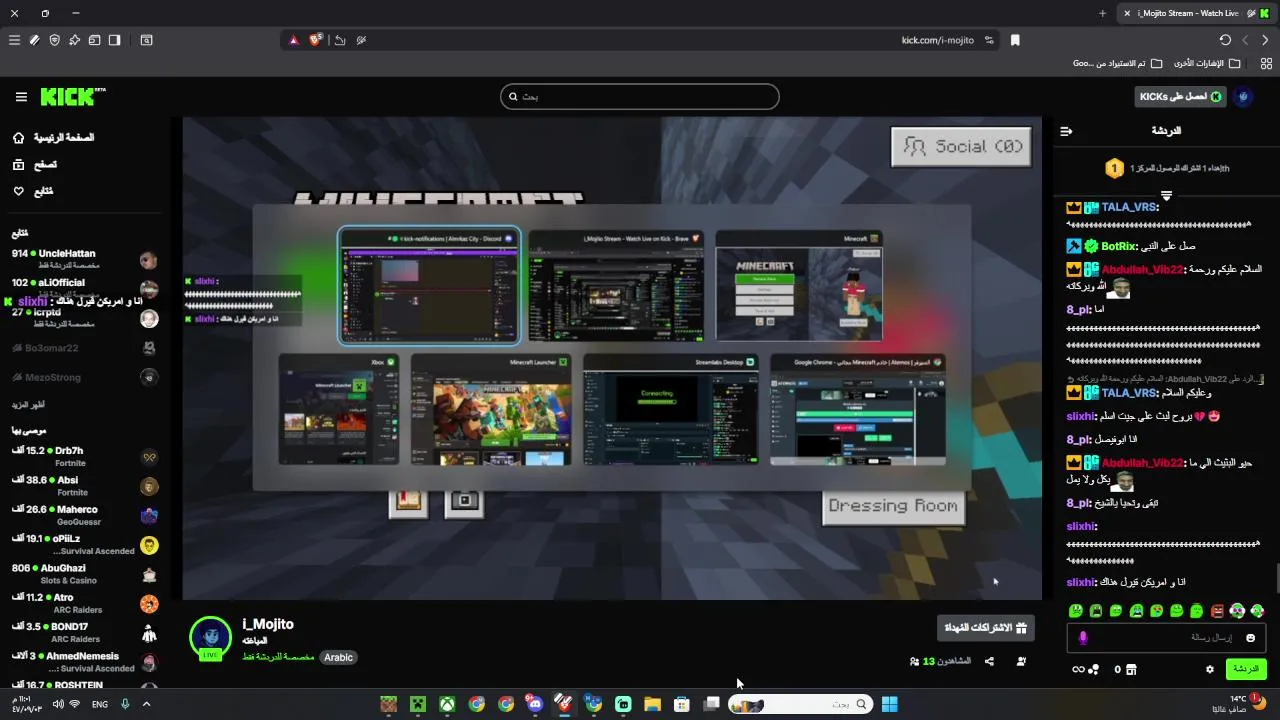
Task: Open the Home page sidebar link
Action: 55,138
